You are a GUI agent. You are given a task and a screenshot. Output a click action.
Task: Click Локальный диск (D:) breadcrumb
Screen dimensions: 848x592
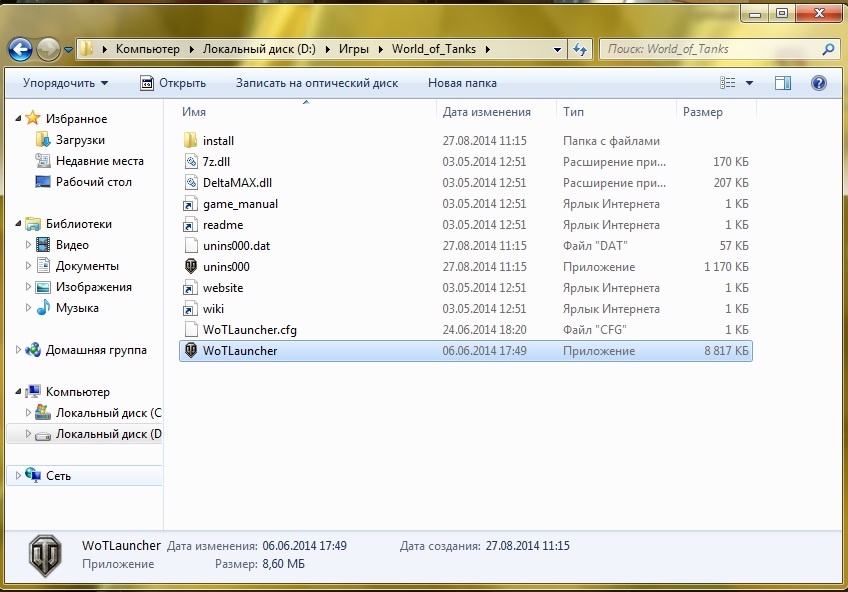(x=259, y=49)
